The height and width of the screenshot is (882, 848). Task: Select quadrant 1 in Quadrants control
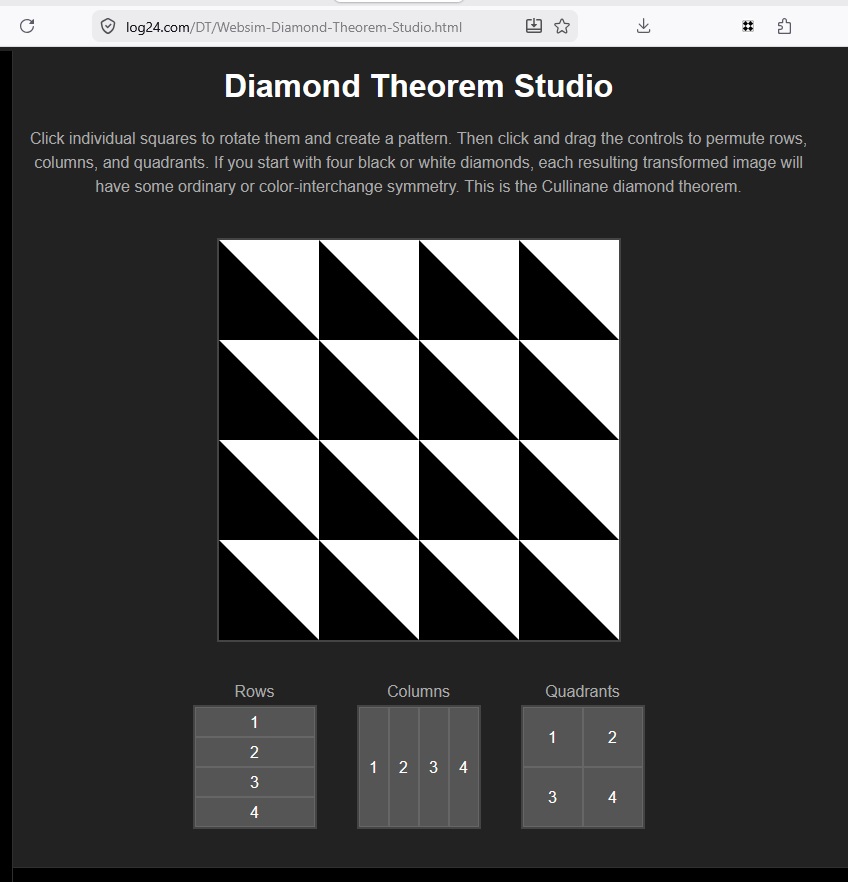click(x=552, y=737)
